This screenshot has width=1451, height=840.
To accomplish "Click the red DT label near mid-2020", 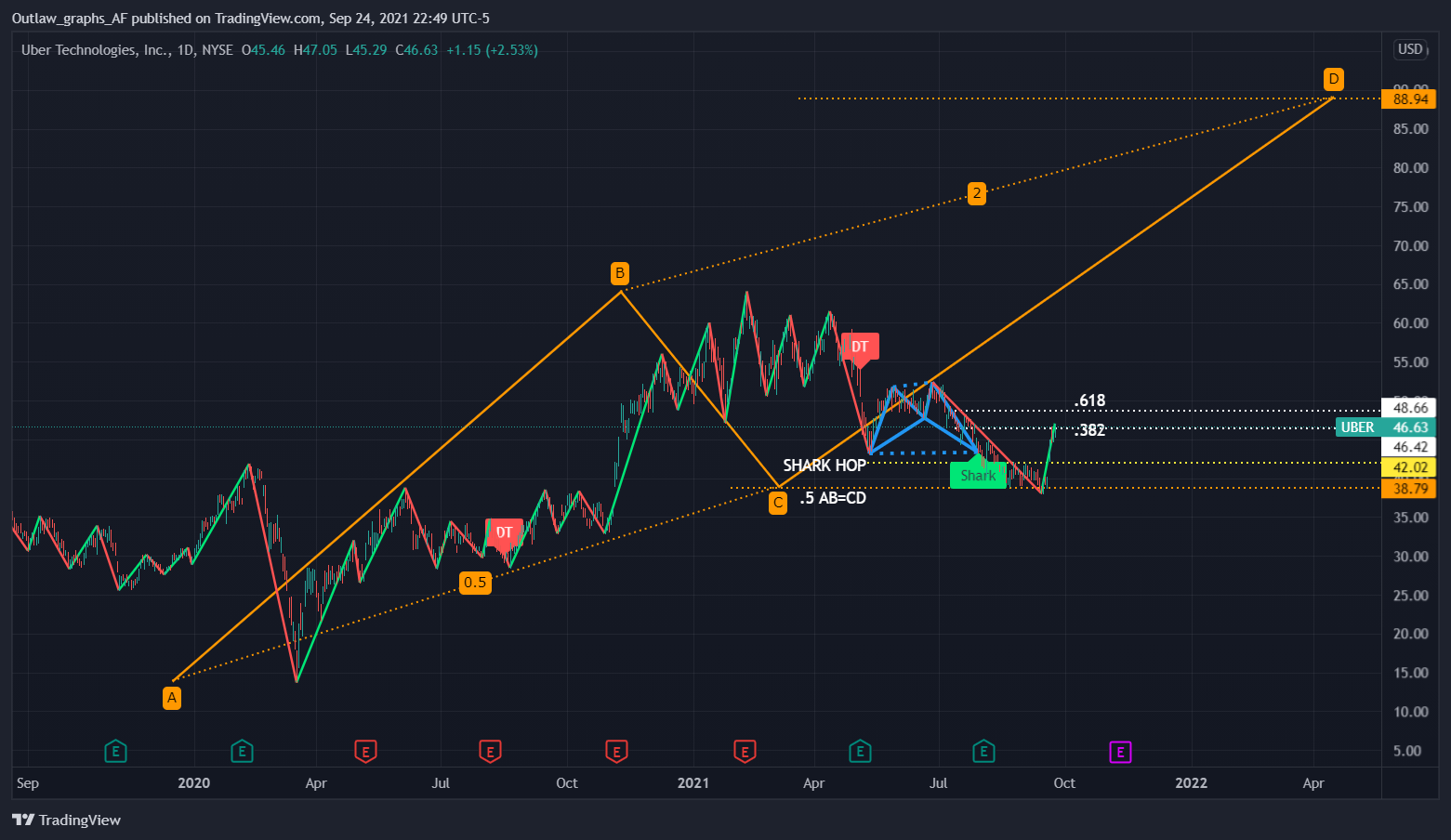I will [504, 533].
